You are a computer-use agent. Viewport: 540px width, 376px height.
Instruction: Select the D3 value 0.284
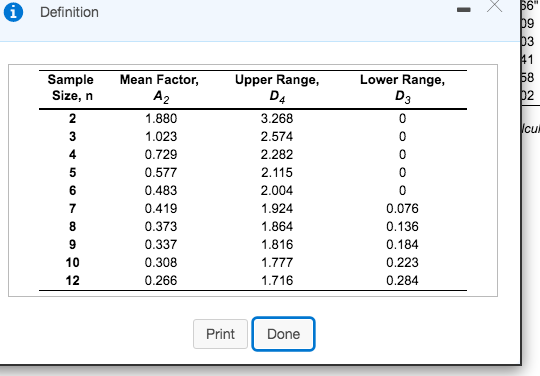point(402,280)
